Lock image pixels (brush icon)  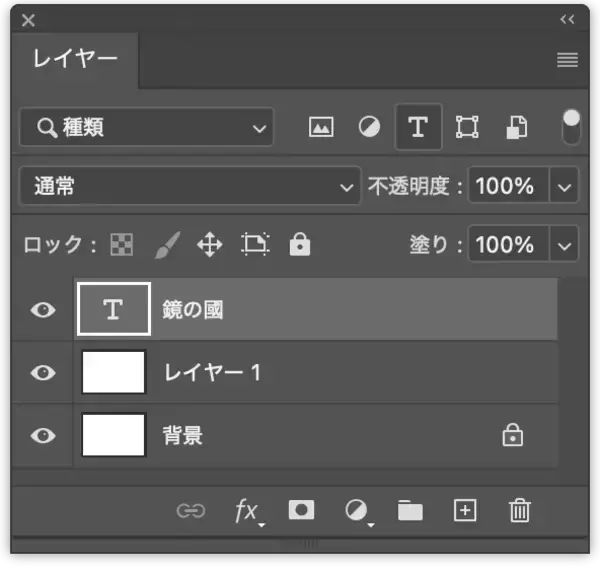coord(168,245)
